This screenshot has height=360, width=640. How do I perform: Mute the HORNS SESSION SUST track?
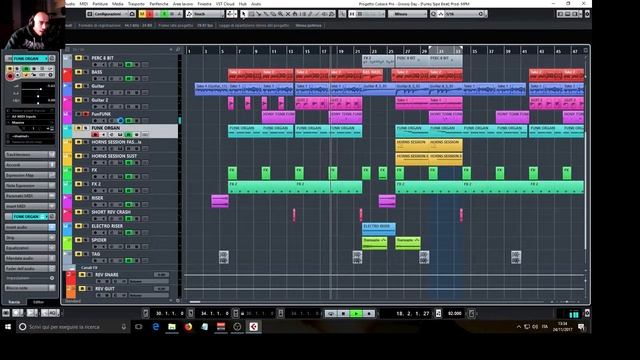click(x=78, y=156)
